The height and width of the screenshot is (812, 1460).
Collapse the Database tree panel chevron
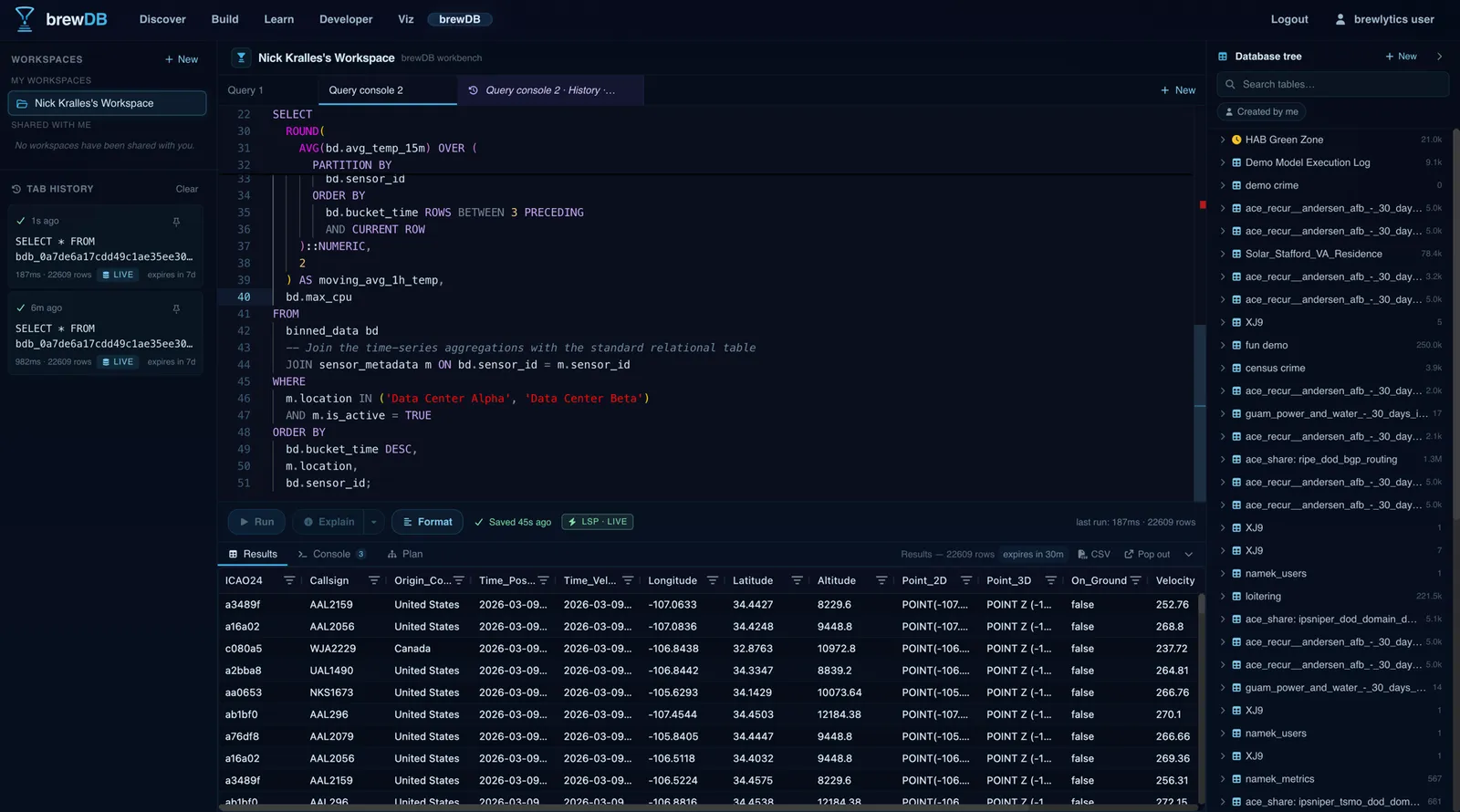[x=1440, y=57]
